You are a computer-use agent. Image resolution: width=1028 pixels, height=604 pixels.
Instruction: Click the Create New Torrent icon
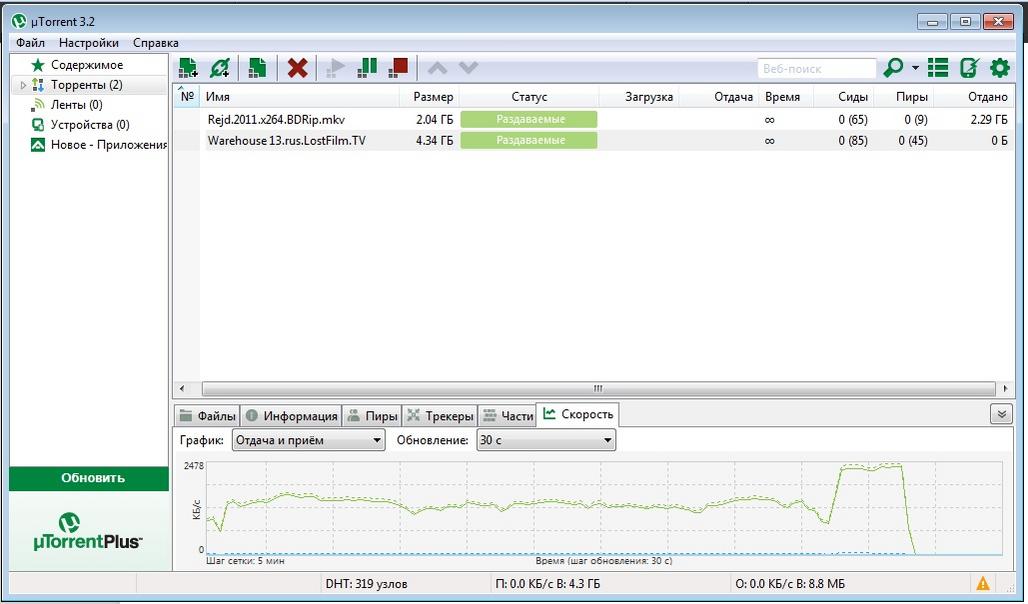pyautogui.click(x=257, y=68)
